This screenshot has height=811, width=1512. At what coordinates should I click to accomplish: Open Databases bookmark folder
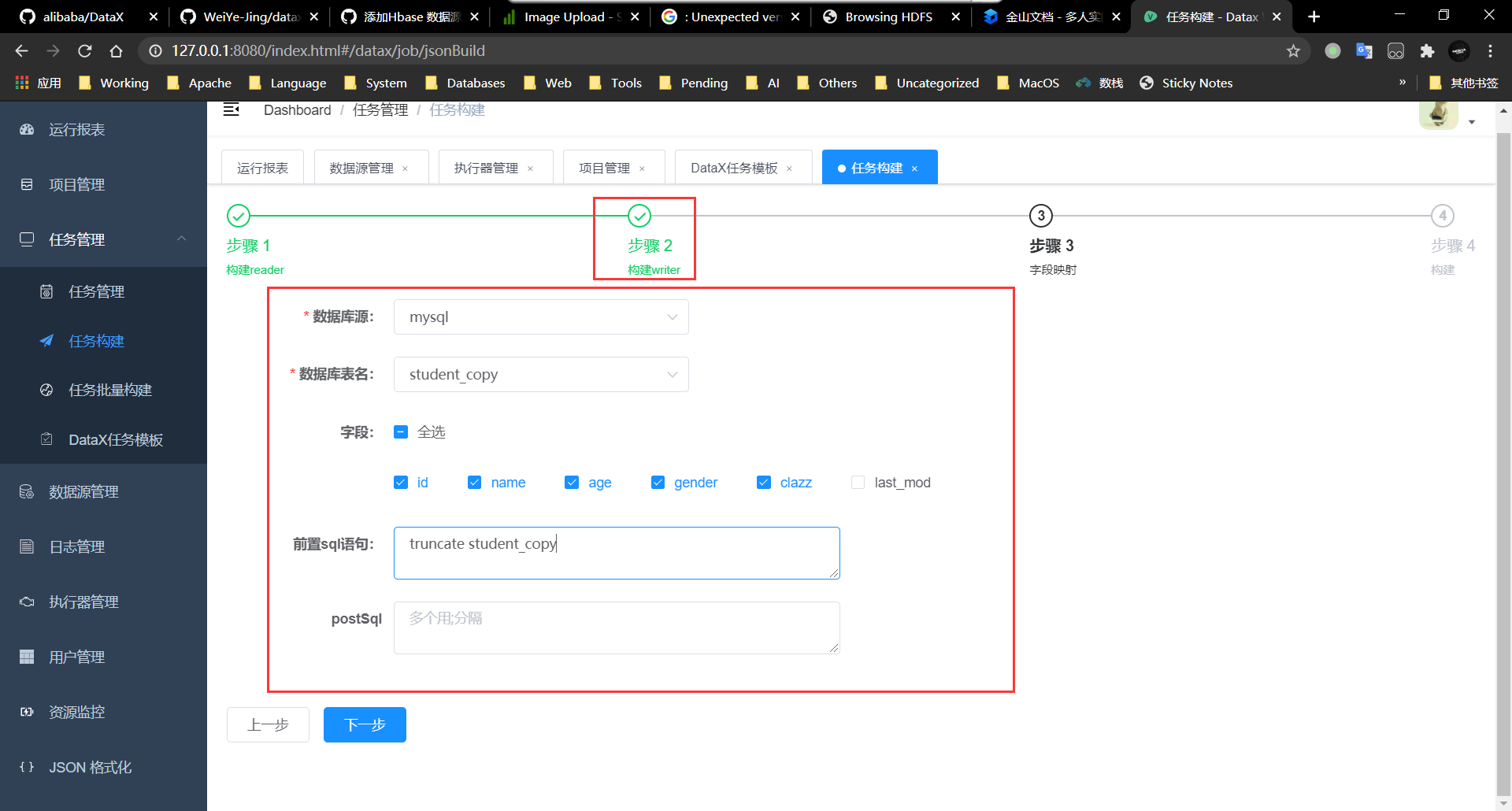pyautogui.click(x=465, y=83)
